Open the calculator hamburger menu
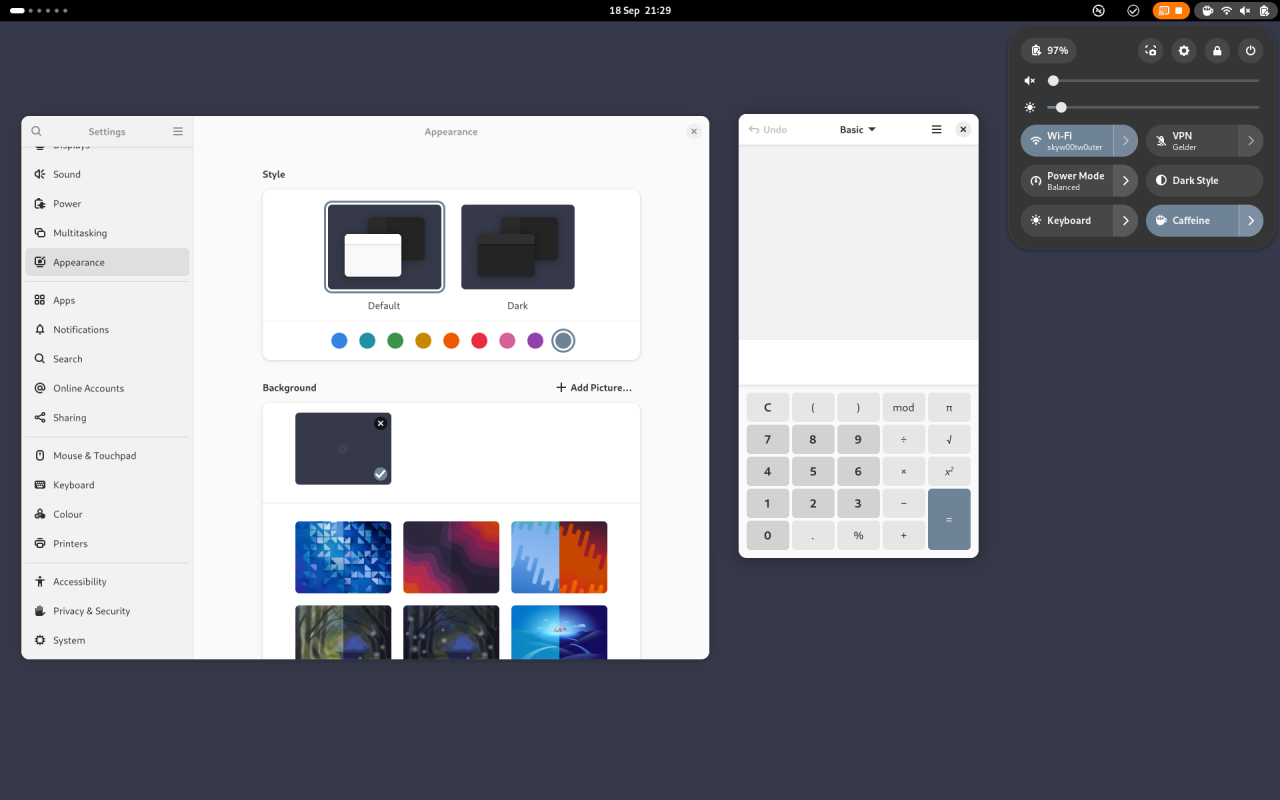 click(x=936, y=129)
